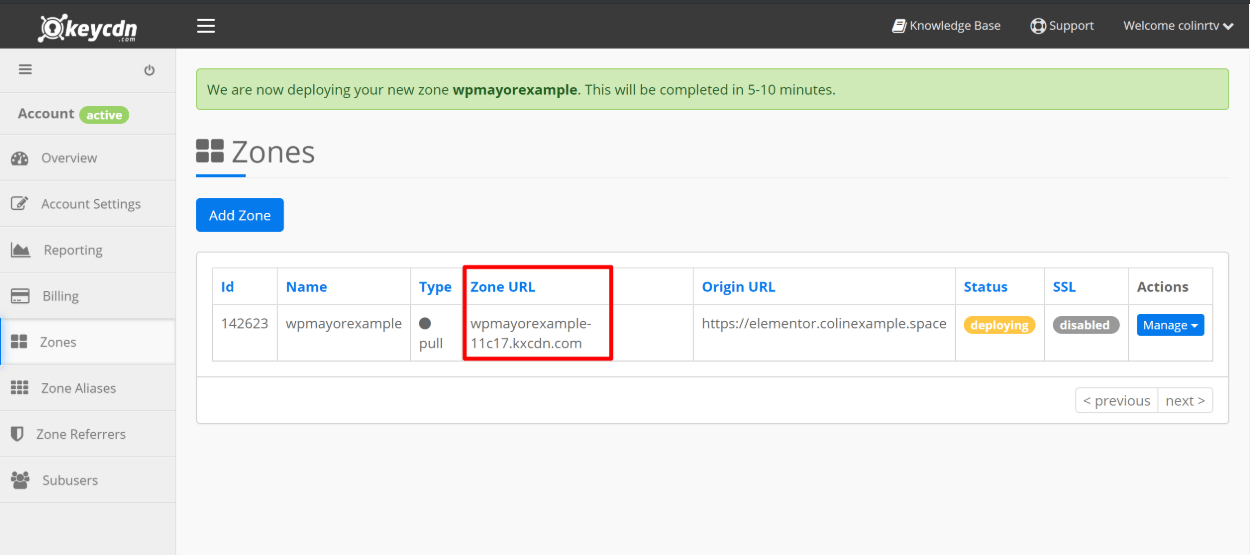Click the deploying status badge
Image resolution: width=1250 pixels, height=555 pixels.
coord(999,325)
